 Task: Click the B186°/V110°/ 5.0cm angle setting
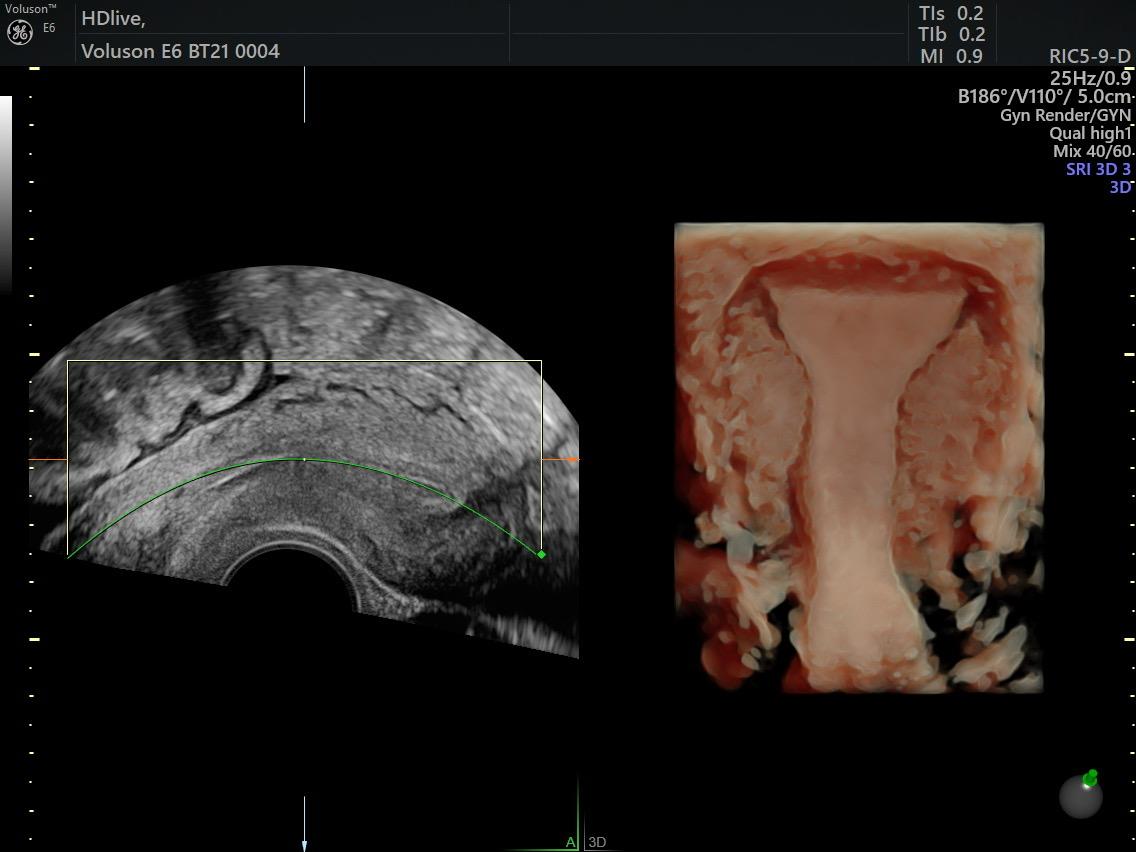point(1044,97)
